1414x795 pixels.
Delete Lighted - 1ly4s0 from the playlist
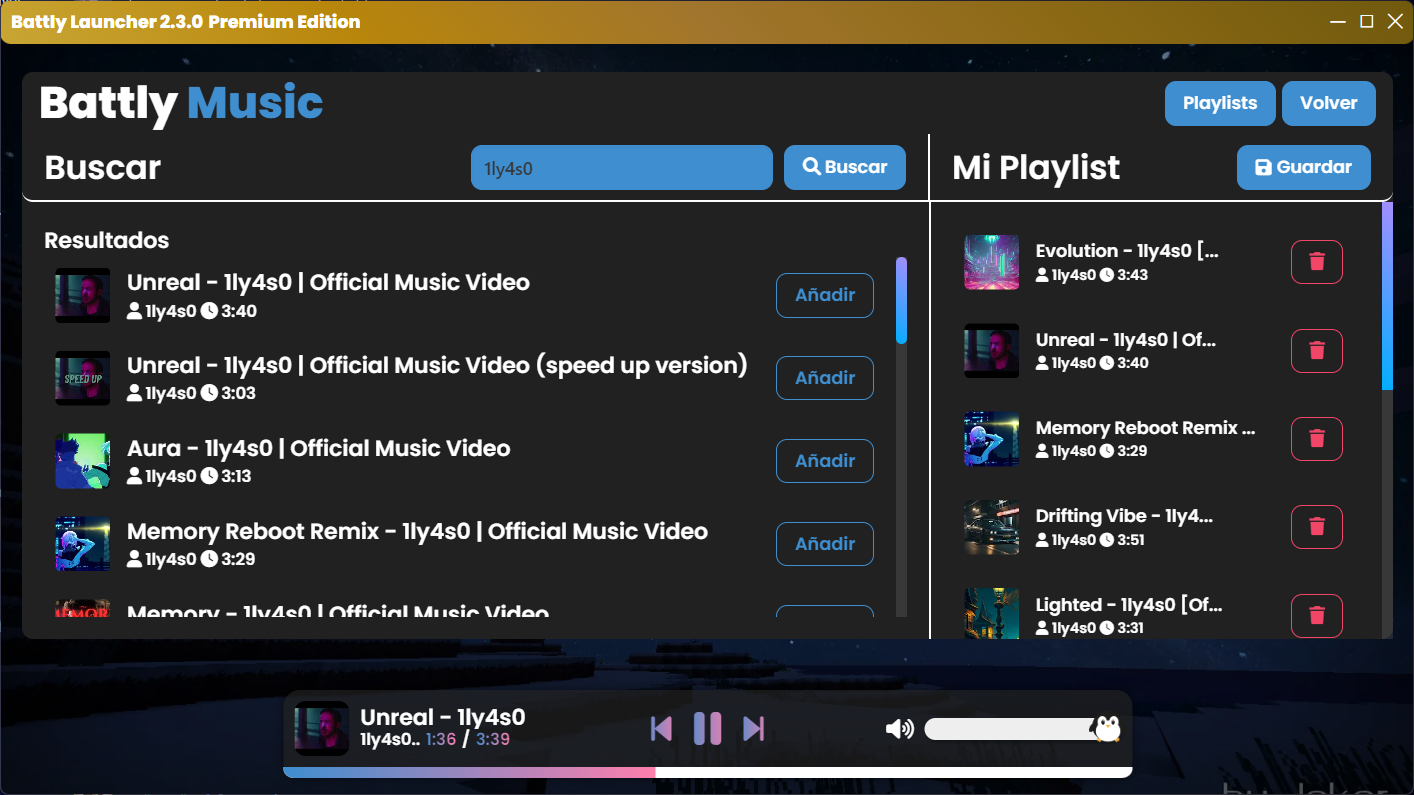click(1317, 615)
